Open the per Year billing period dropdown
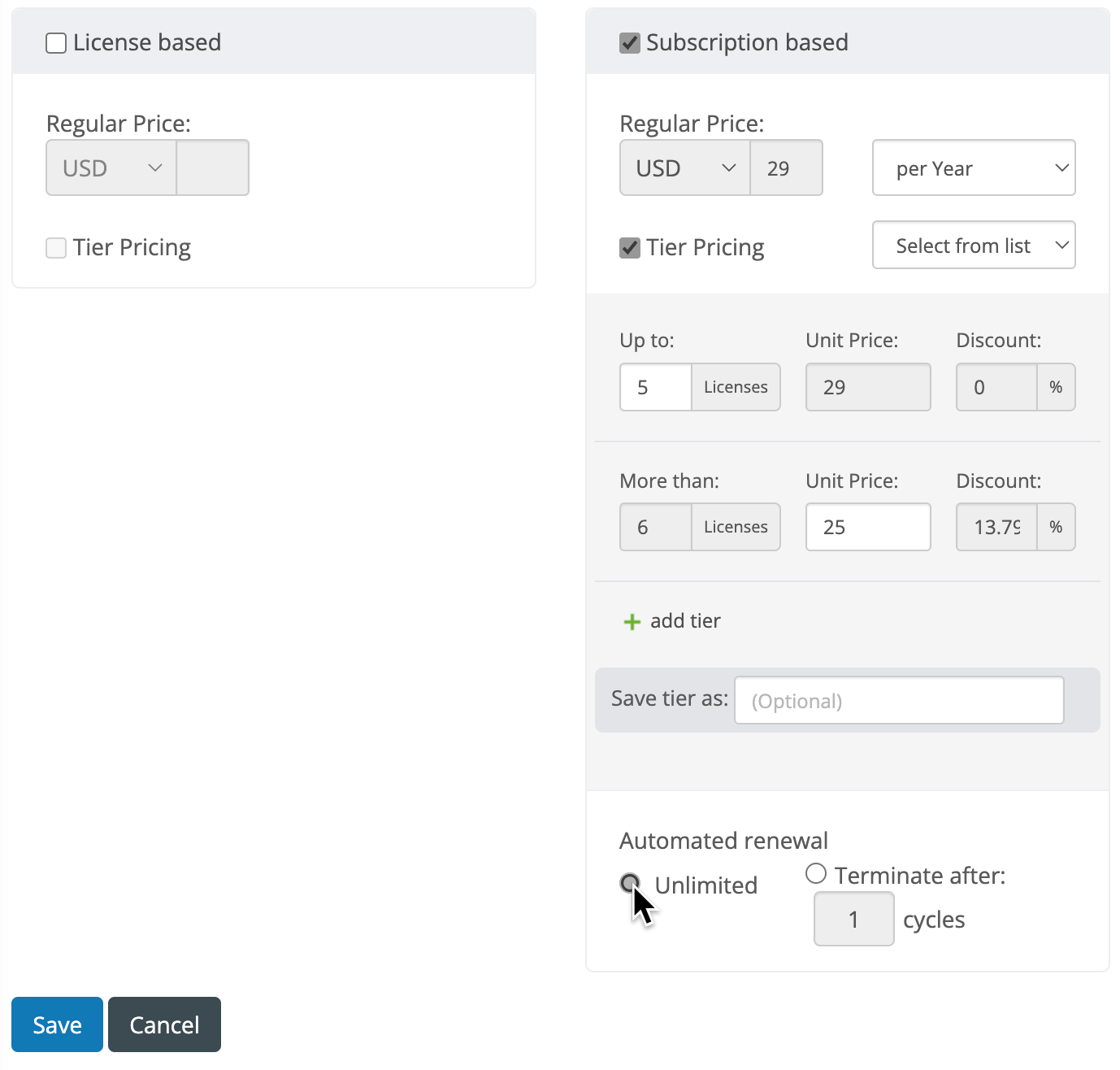Image resolution: width=1120 pixels, height=1070 pixels. tap(974, 168)
